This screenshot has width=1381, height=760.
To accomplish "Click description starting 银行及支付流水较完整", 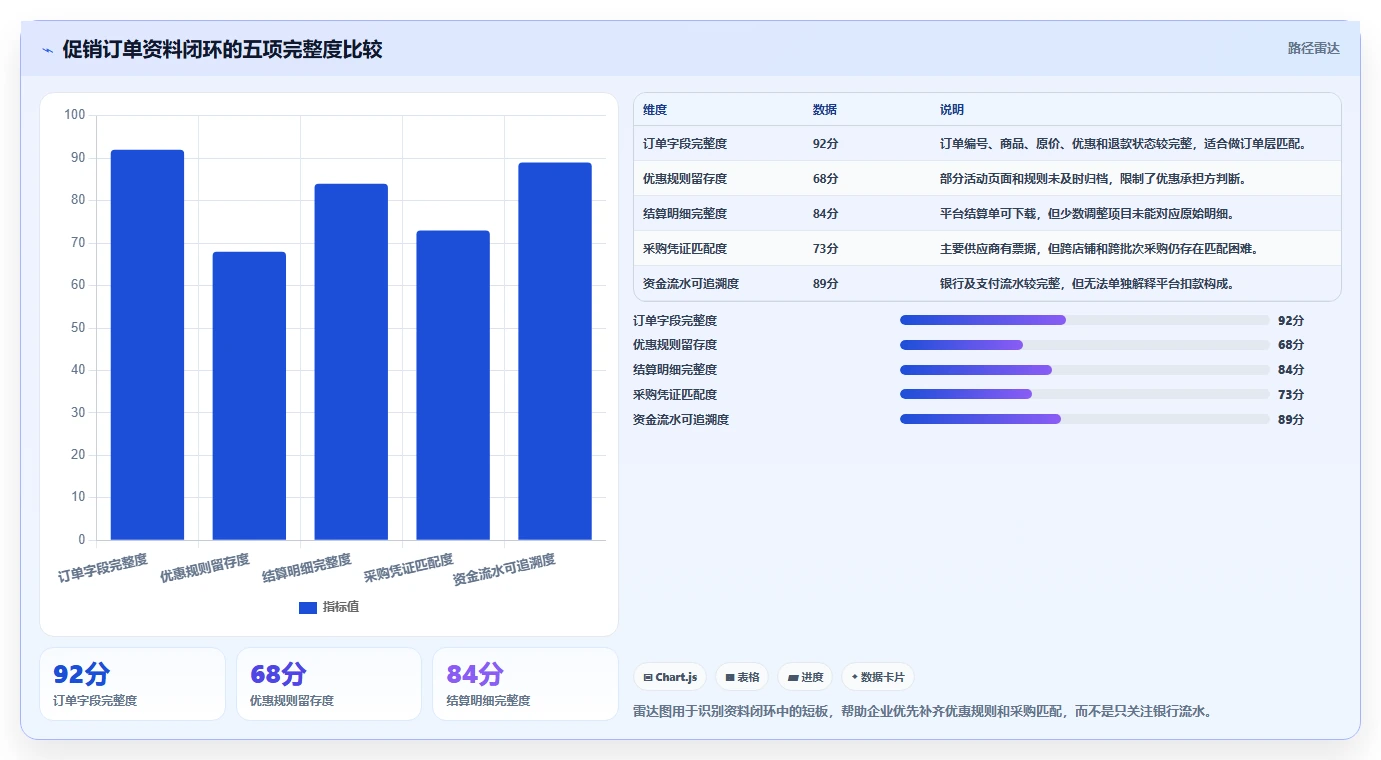I will 1087,284.
